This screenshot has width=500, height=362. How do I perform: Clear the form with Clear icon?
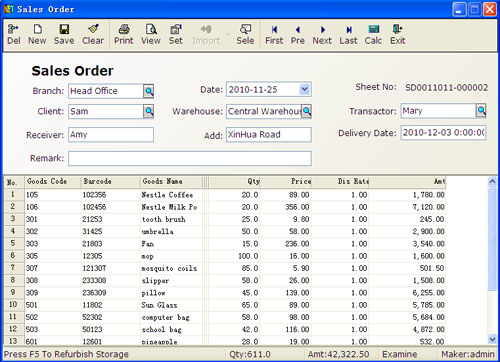(x=93, y=34)
